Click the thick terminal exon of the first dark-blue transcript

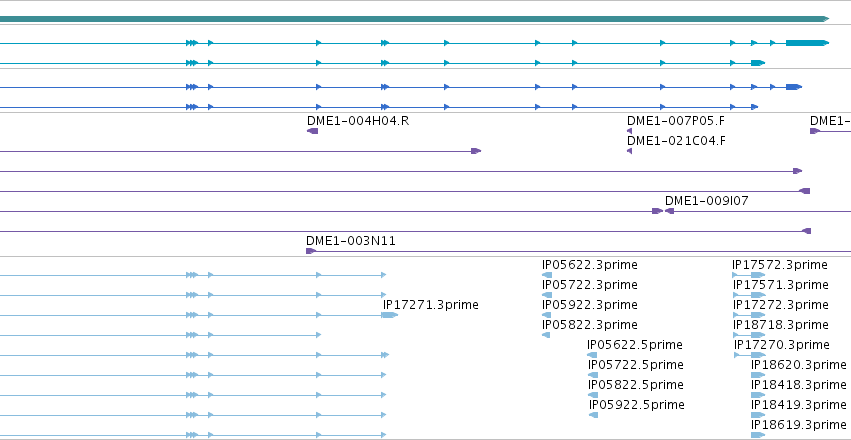point(793,87)
